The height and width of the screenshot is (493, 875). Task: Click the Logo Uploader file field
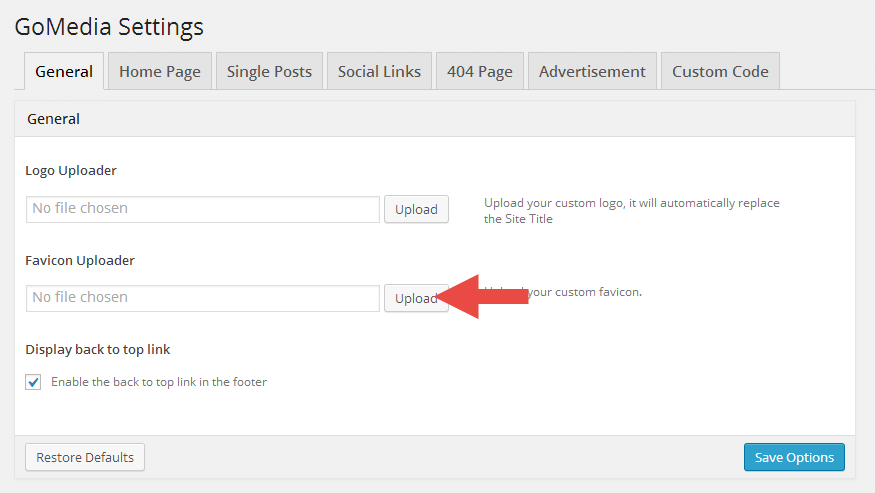coord(203,209)
